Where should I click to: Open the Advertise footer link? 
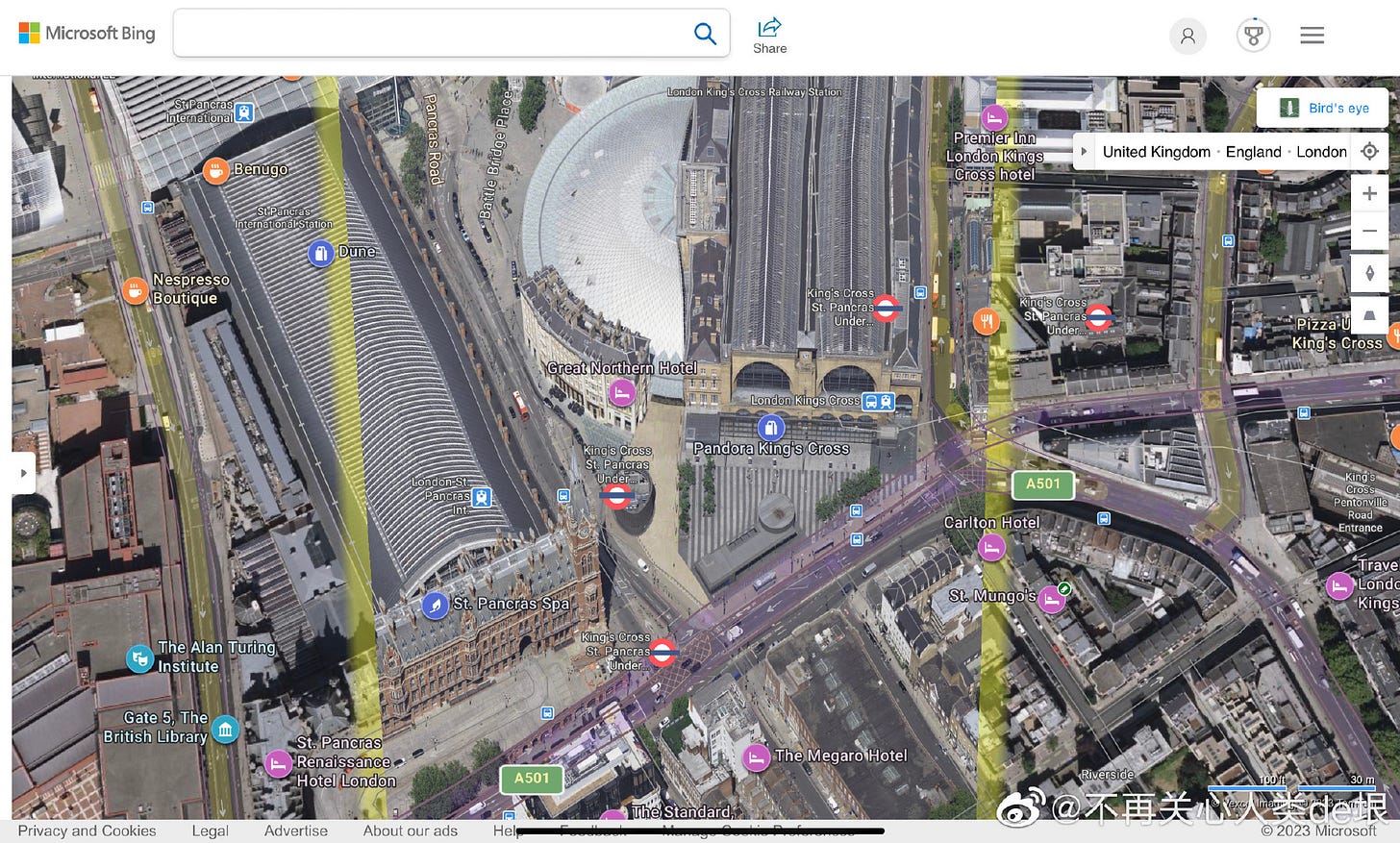(x=296, y=831)
